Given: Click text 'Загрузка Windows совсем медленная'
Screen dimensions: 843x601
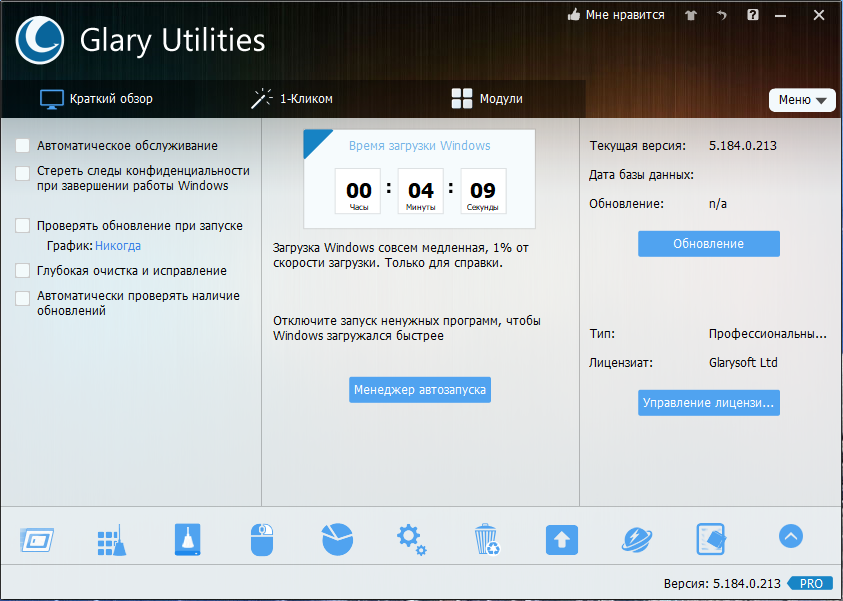Looking at the screenshot, I should tap(378, 248).
